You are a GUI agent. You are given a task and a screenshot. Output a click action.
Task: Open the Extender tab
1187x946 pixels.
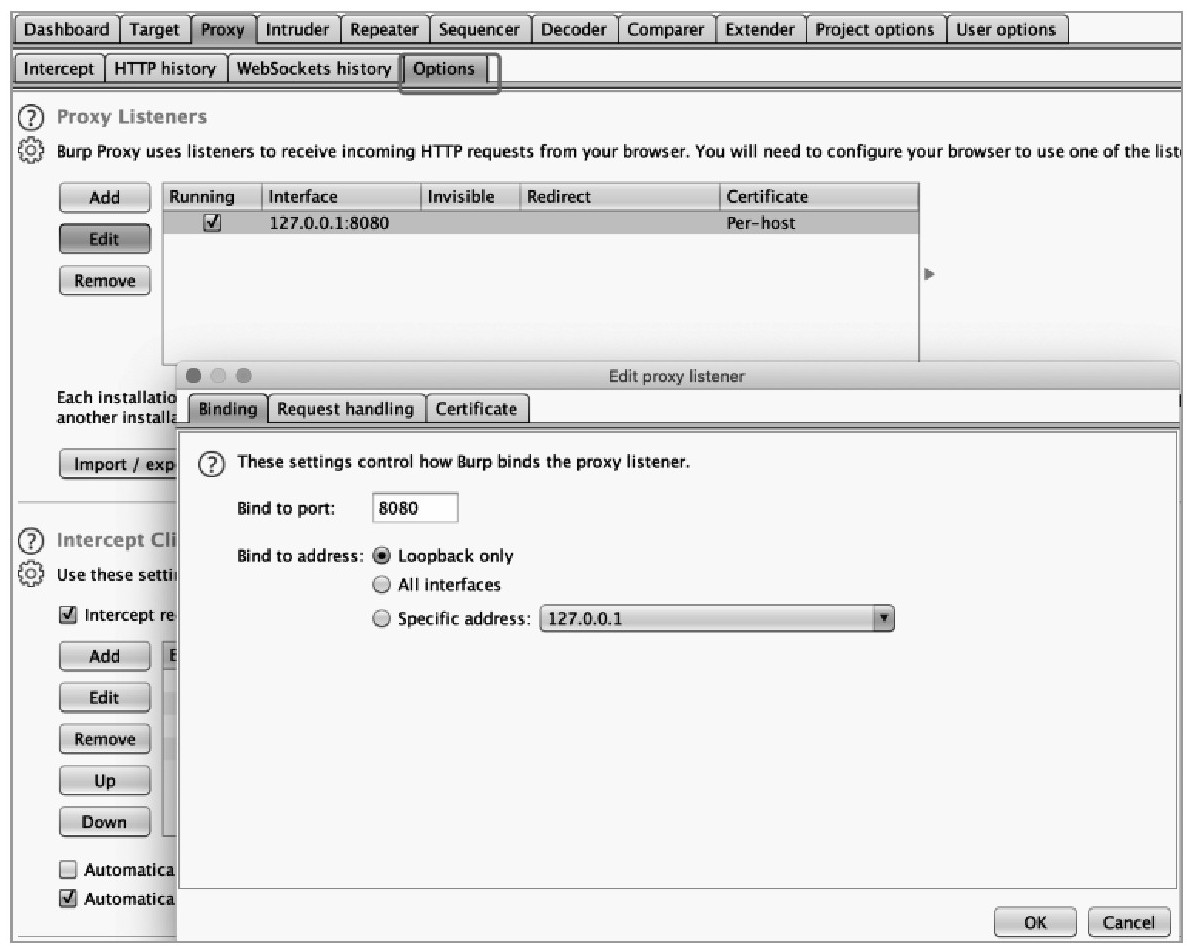(760, 30)
